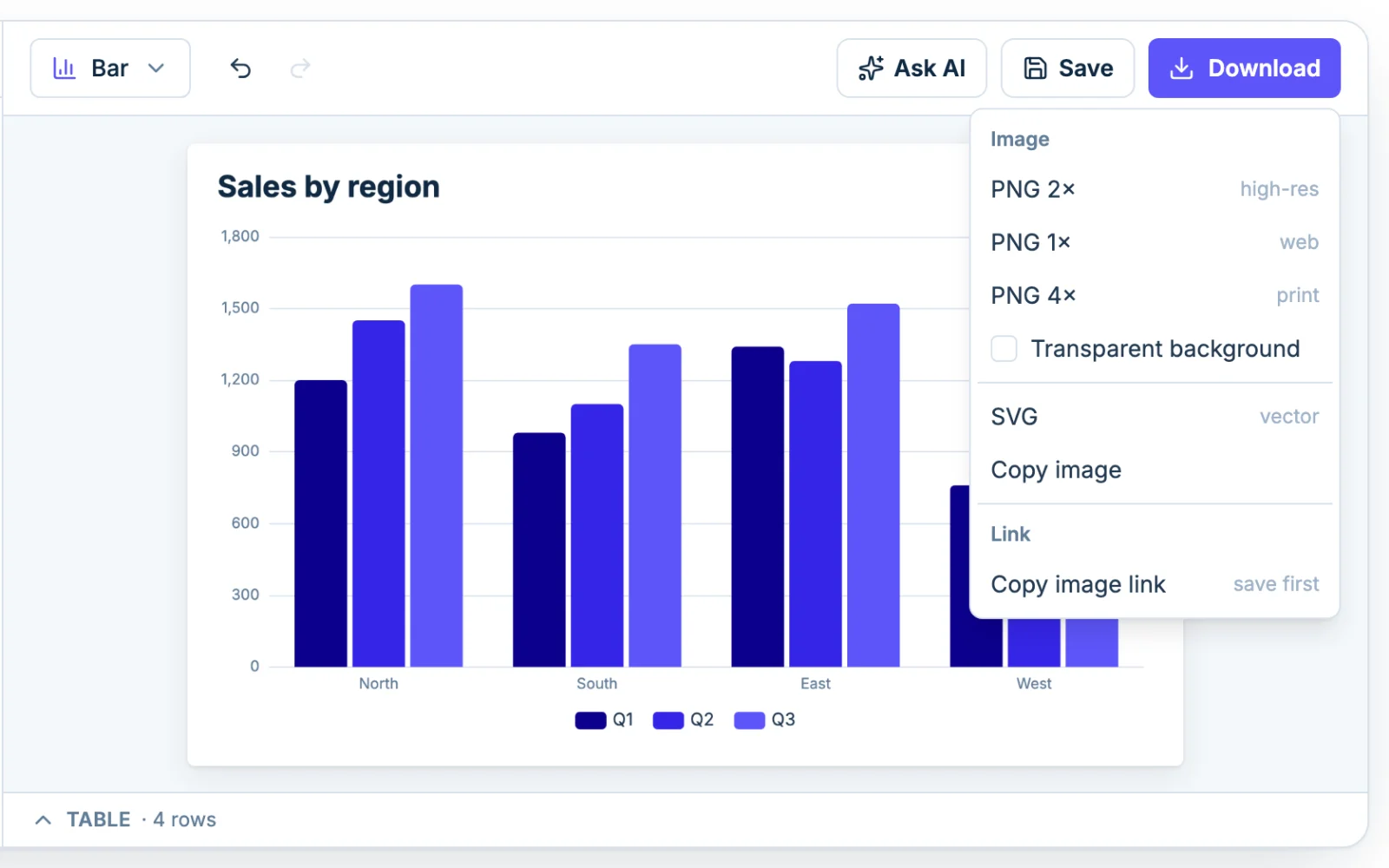Click the Save button
The image size is (1389, 868).
pos(1068,68)
